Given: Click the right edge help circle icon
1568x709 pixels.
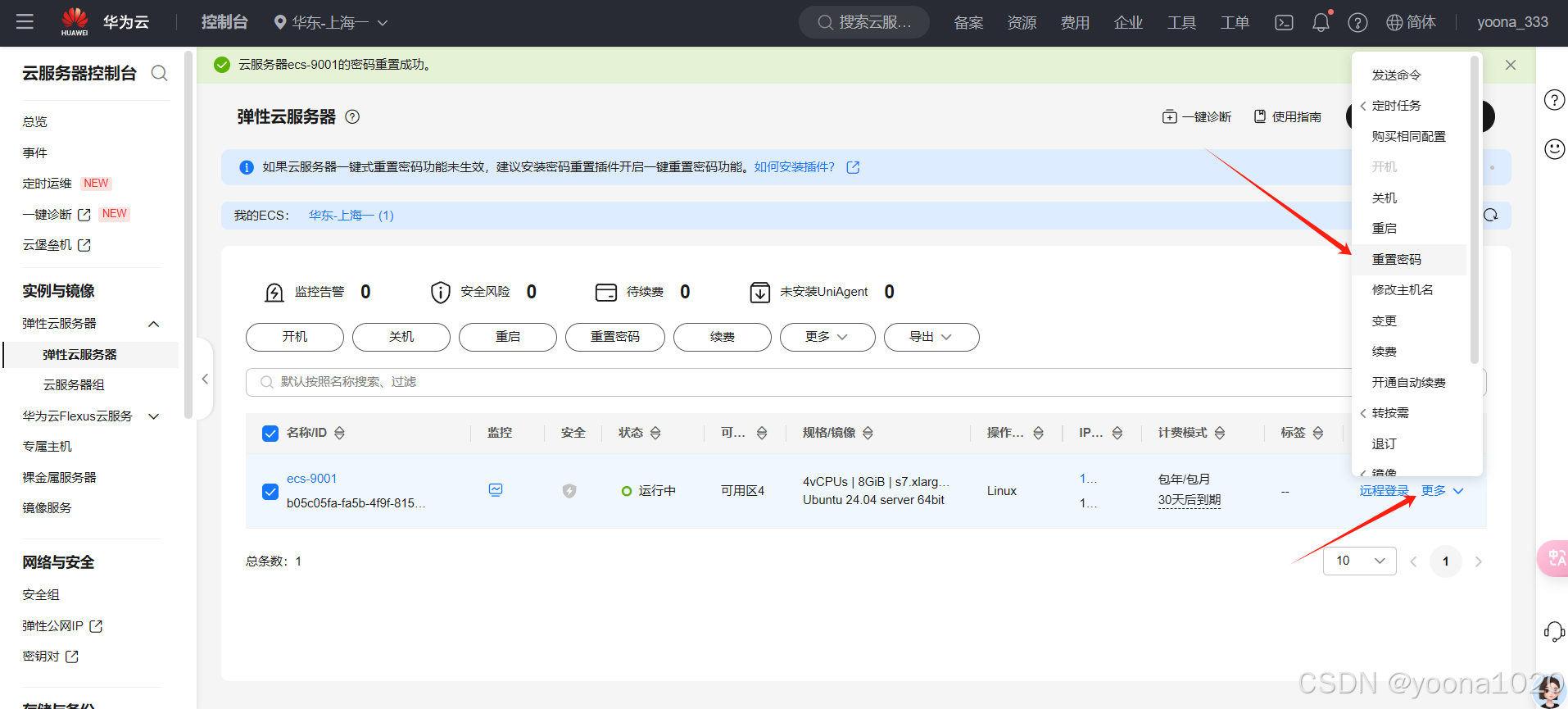Looking at the screenshot, I should tap(1554, 100).
